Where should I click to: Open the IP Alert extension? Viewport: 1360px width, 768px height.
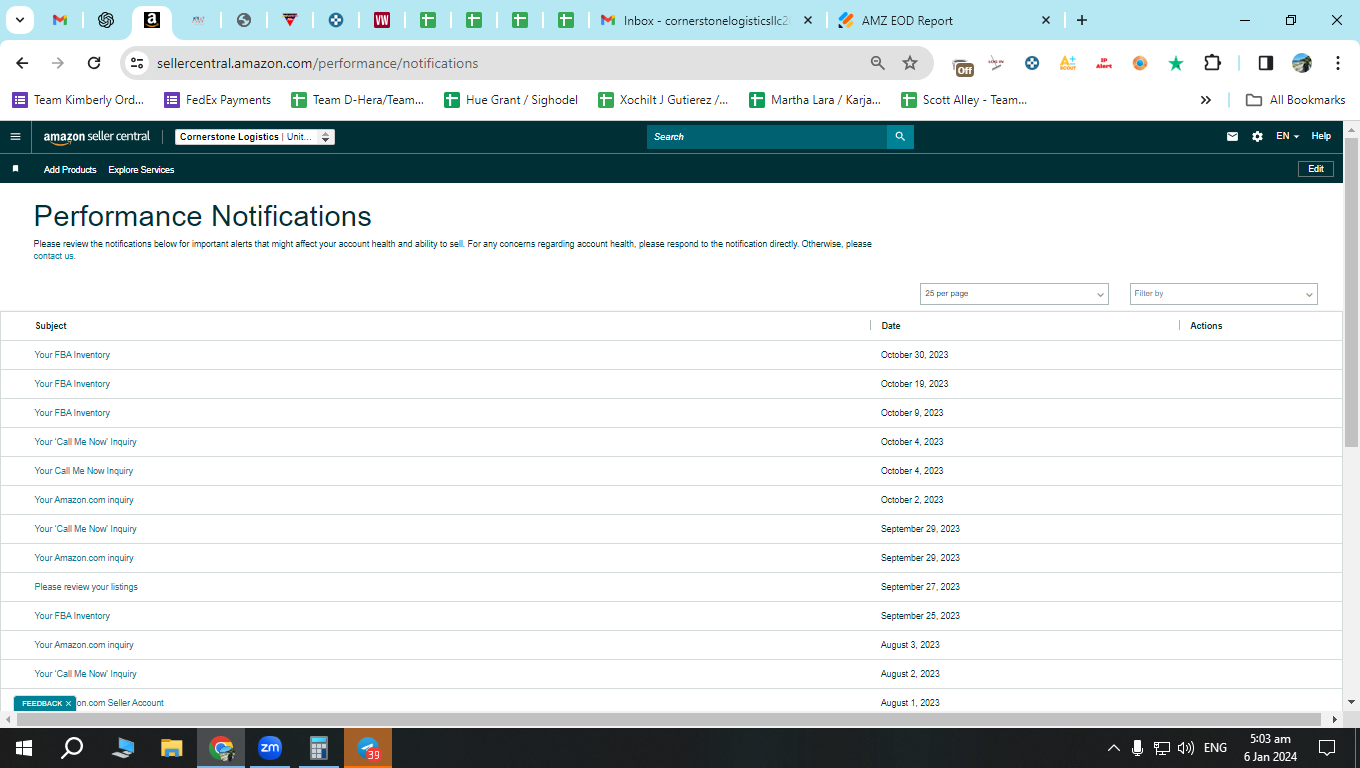coord(1104,63)
